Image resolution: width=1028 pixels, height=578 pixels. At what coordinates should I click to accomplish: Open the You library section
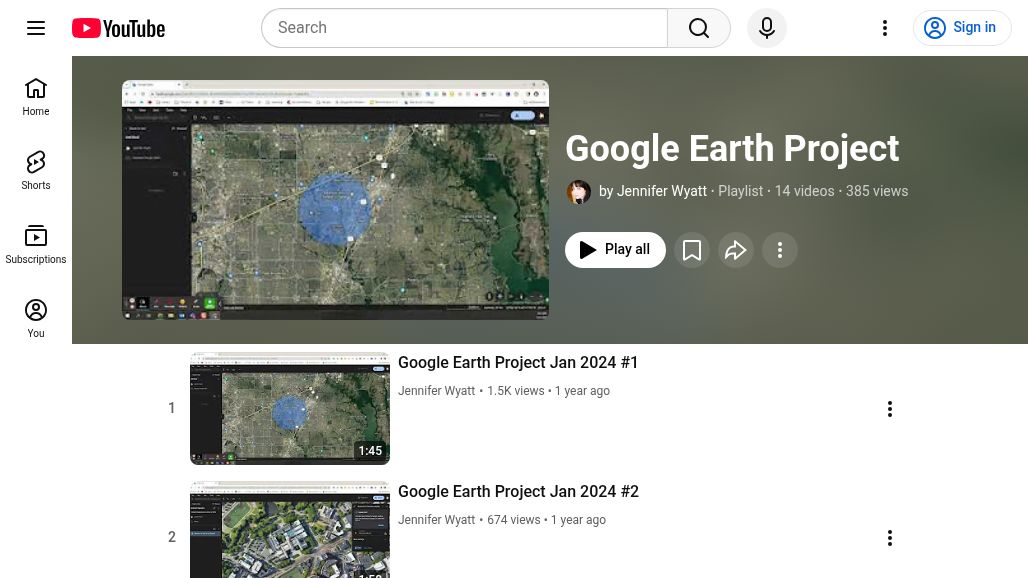[x=36, y=318]
